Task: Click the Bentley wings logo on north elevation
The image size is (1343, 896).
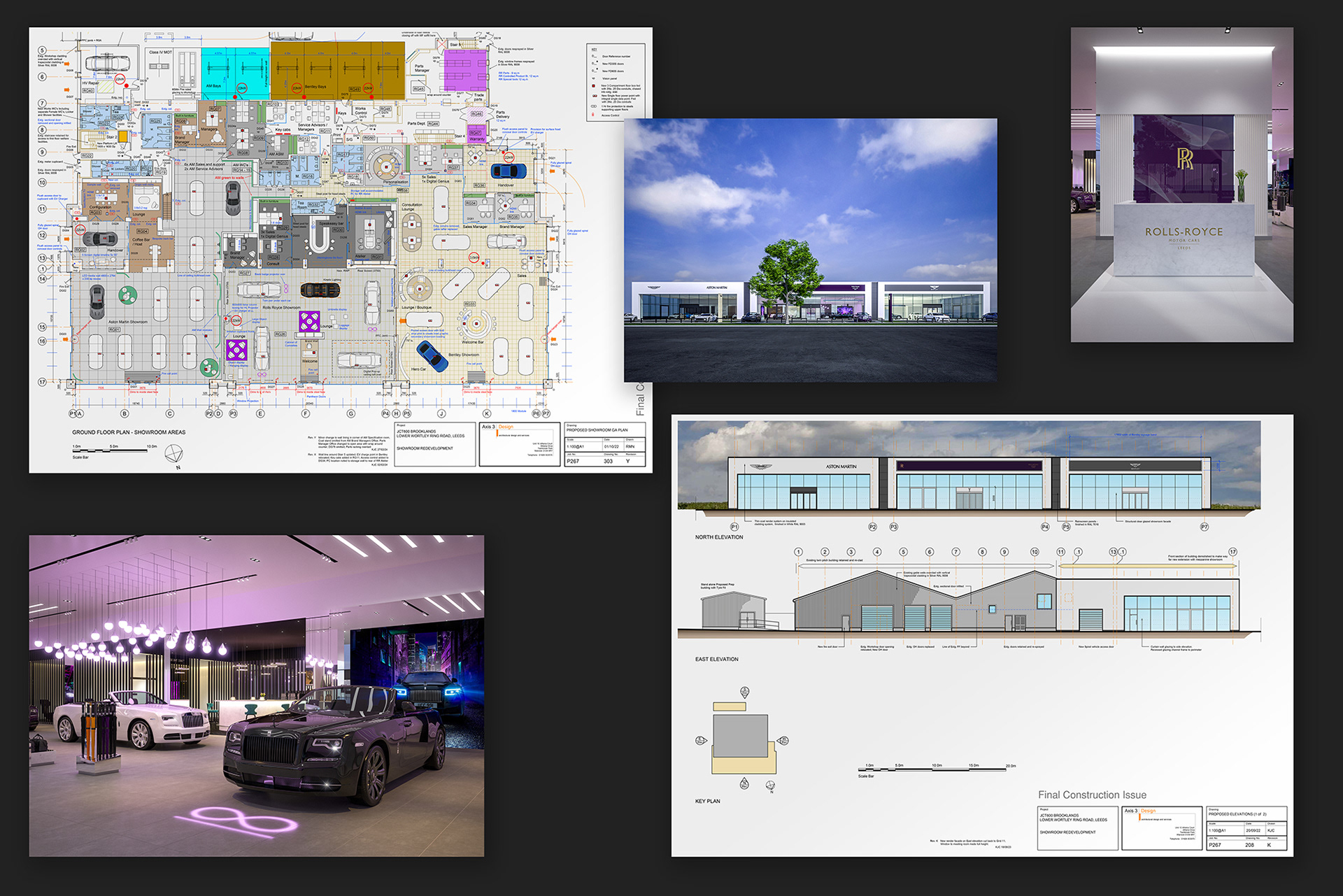Action: (1135, 466)
